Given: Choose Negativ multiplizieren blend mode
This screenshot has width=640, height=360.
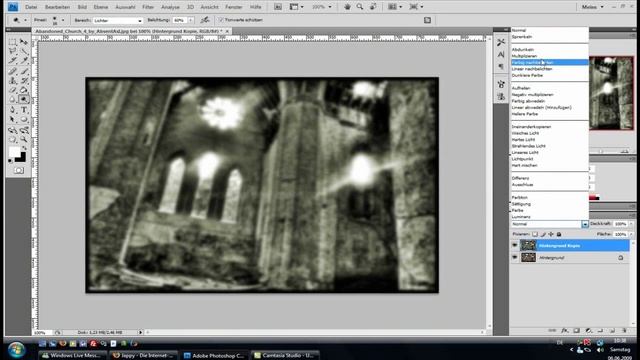Looking at the screenshot, I should tap(549, 95).
